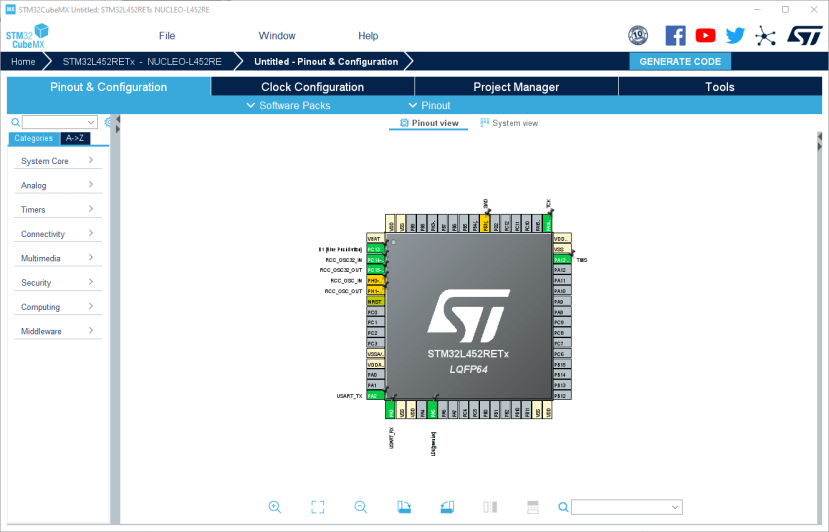Click the Untitled - Pinout & Configuration breadcrumb
The height and width of the screenshot is (532, 829).
point(326,61)
